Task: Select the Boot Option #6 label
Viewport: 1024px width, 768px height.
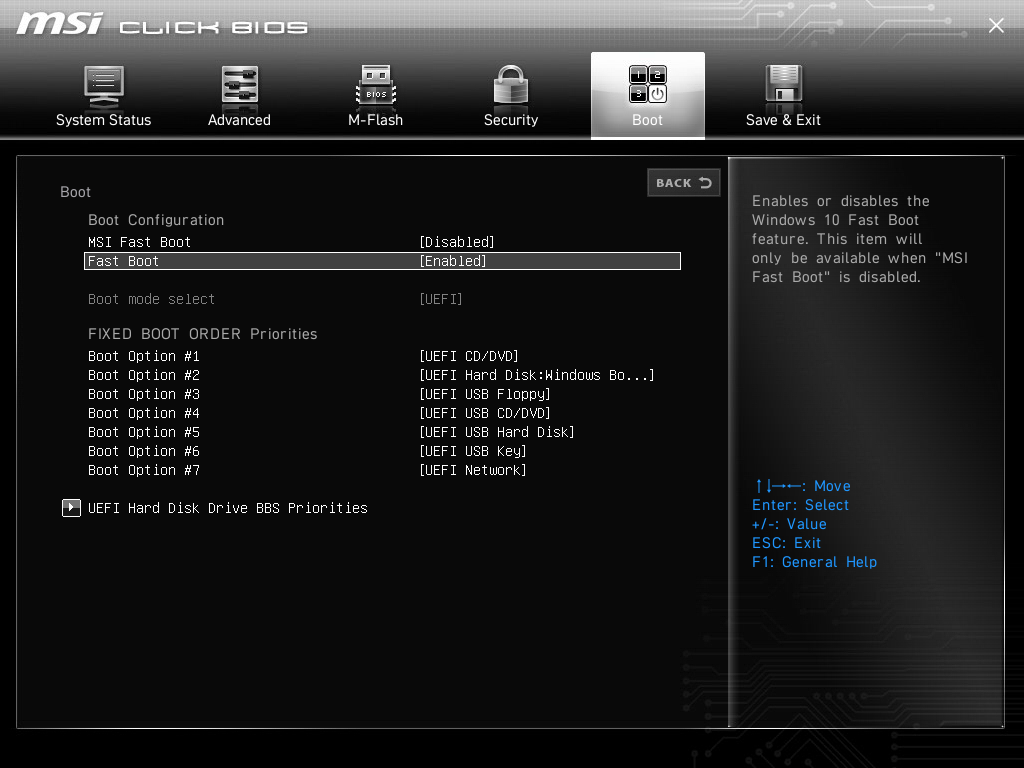Action: (x=144, y=451)
